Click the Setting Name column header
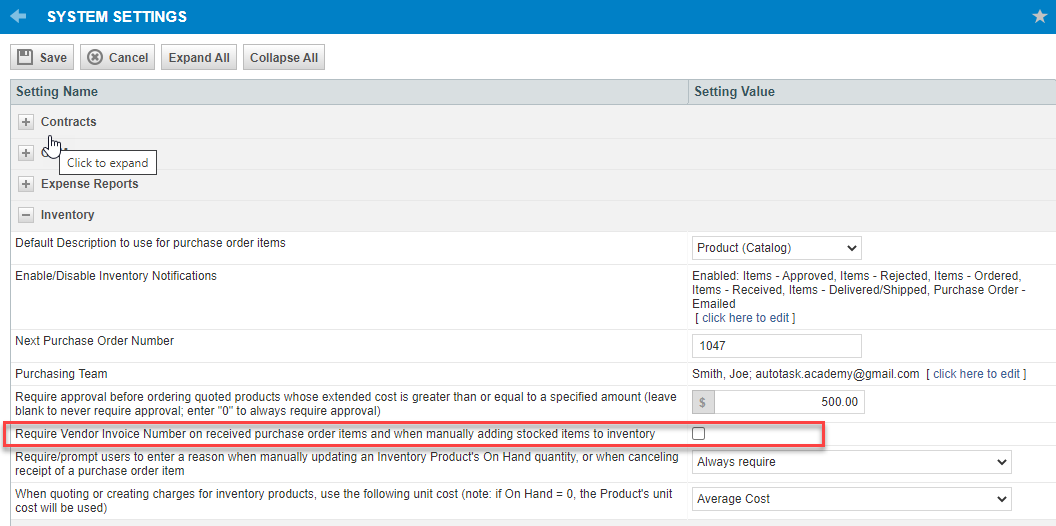1056x526 pixels. coord(57,92)
